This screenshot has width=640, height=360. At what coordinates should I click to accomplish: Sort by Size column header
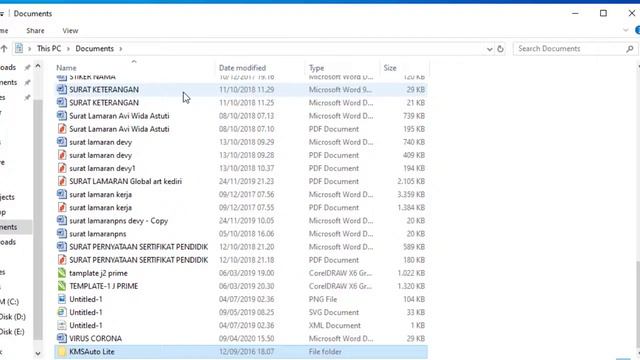pos(404,67)
